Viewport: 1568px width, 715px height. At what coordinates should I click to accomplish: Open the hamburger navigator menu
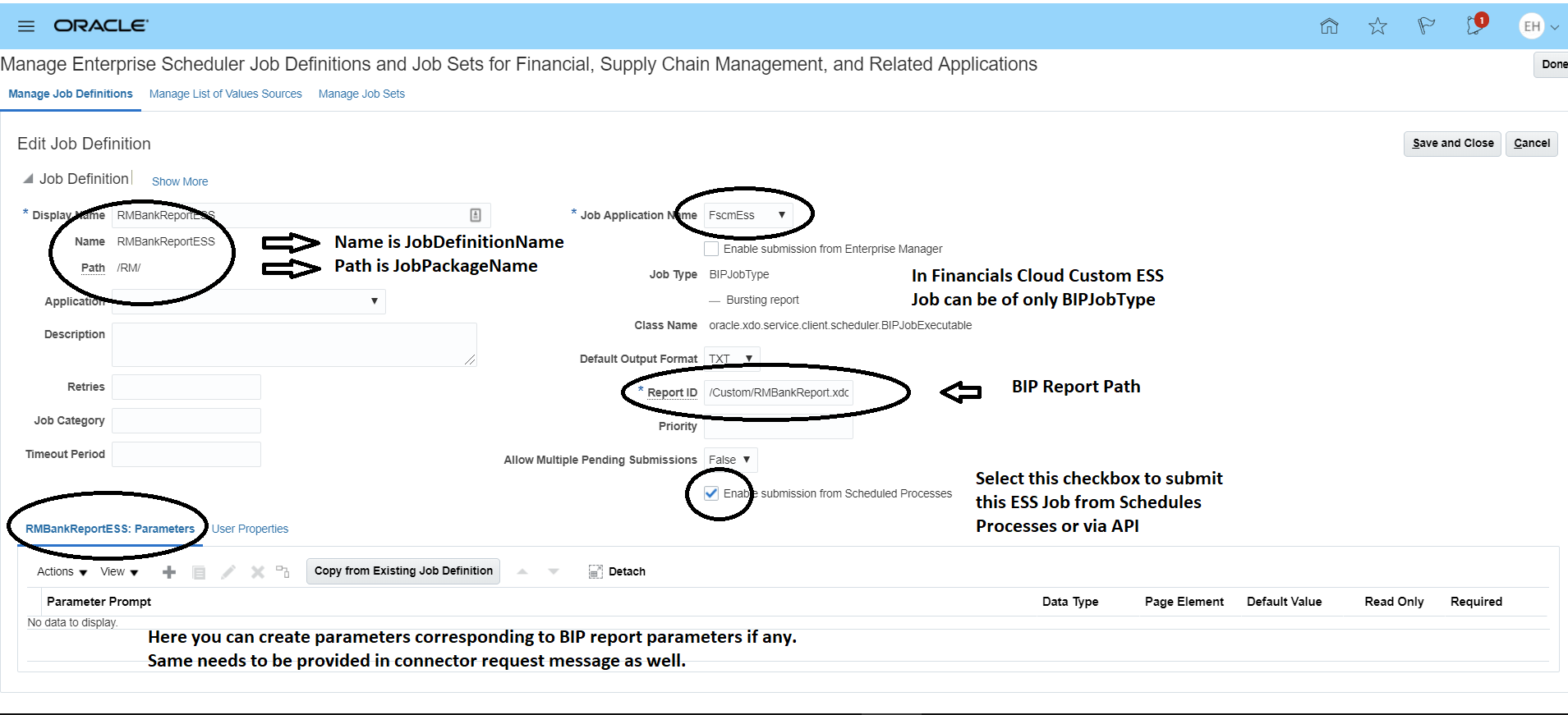pyautogui.click(x=26, y=26)
